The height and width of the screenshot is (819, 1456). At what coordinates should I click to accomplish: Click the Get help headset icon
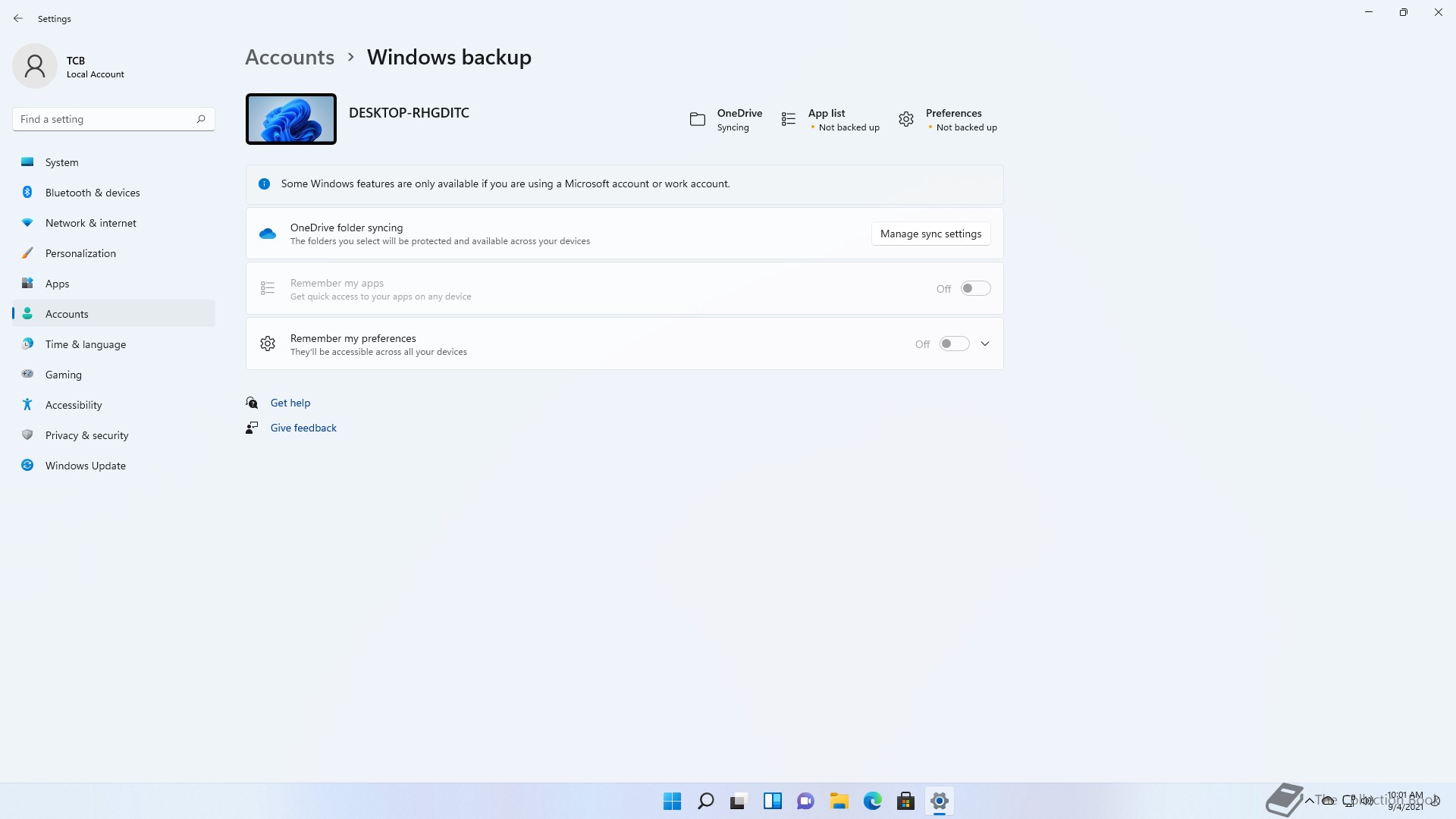tap(252, 403)
